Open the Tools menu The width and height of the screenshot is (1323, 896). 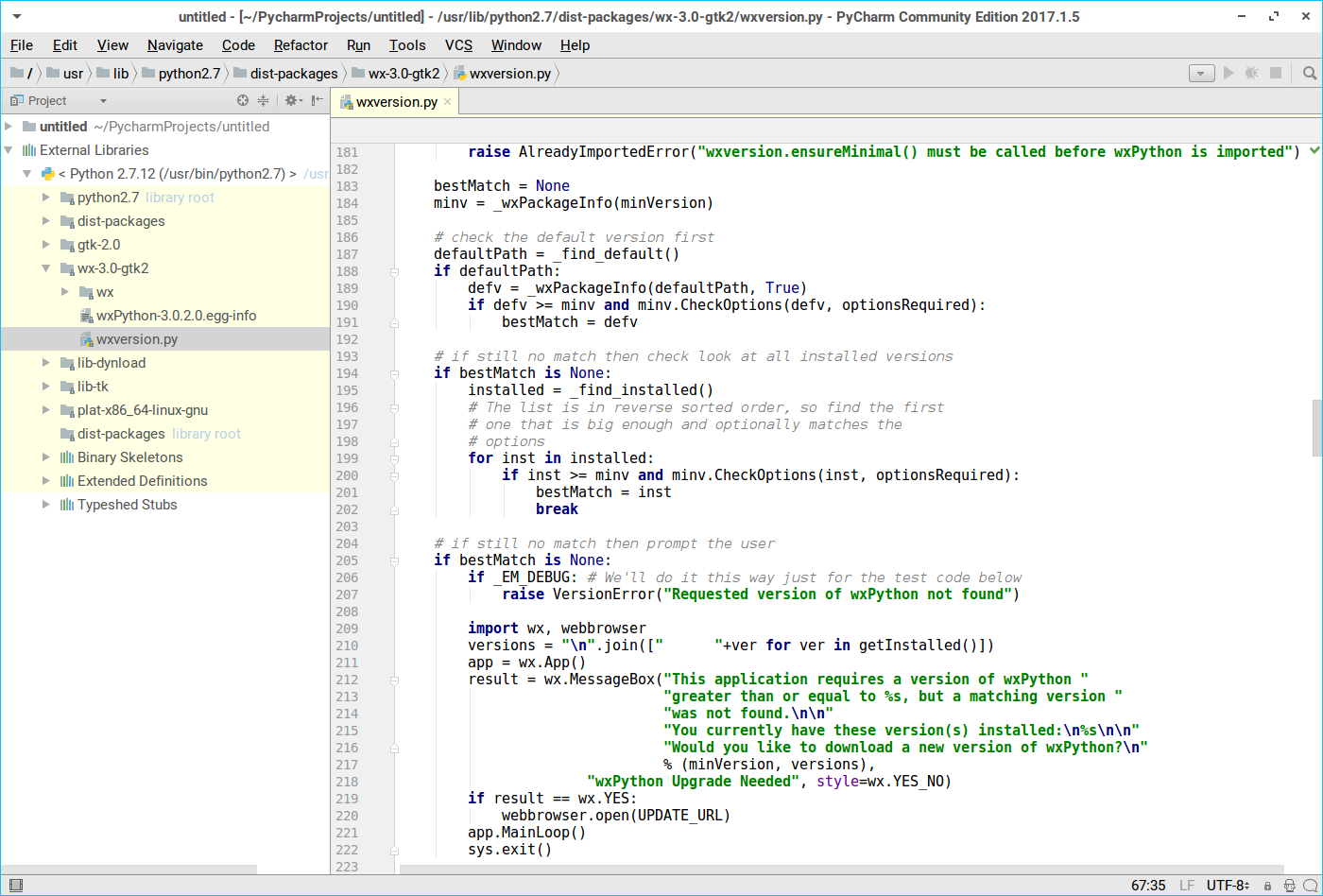(x=407, y=45)
